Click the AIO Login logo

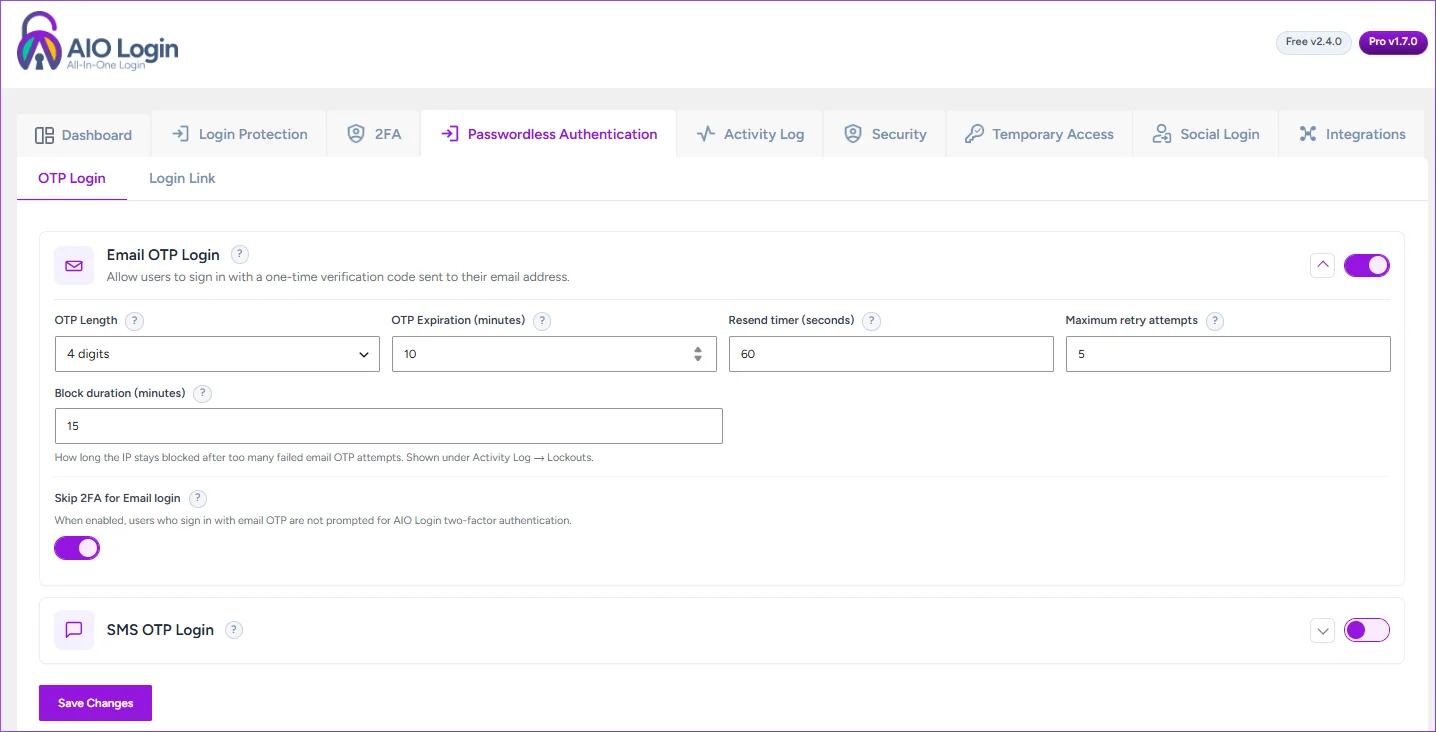pos(98,42)
